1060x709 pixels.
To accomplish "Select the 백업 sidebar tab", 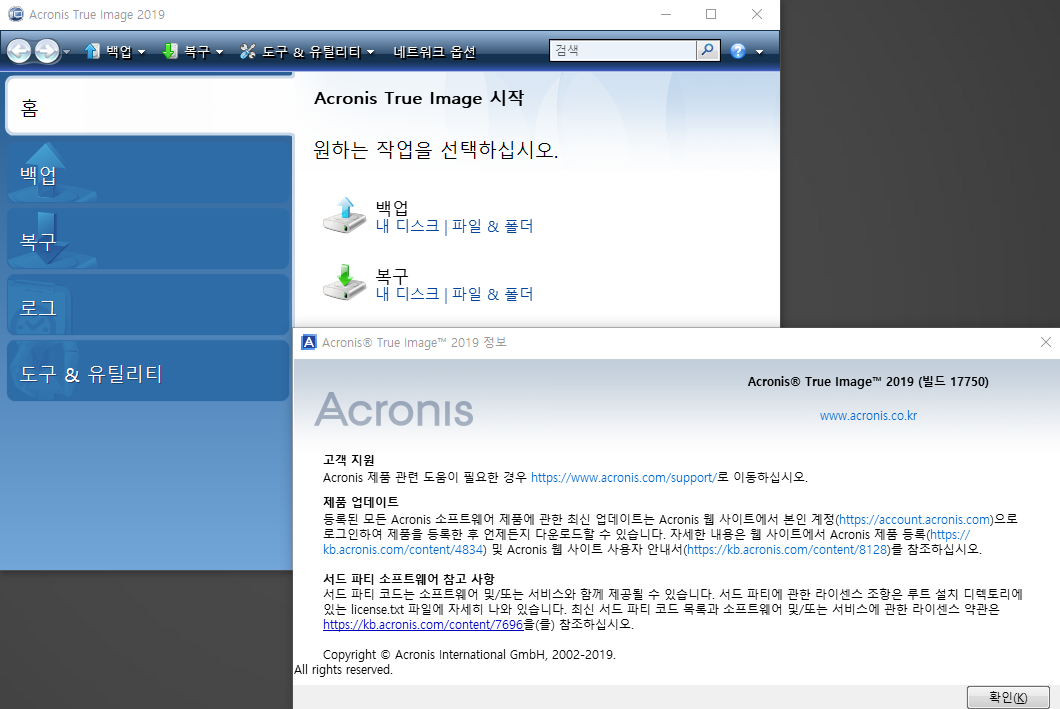I will pyautogui.click(x=149, y=172).
